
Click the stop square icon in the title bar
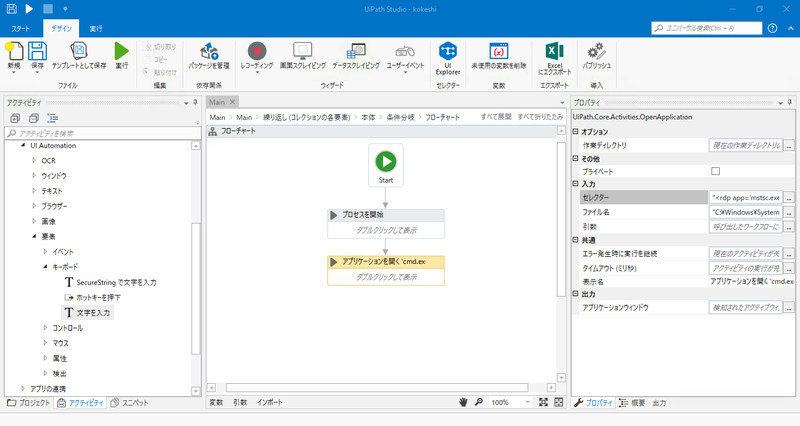point(47,9)
